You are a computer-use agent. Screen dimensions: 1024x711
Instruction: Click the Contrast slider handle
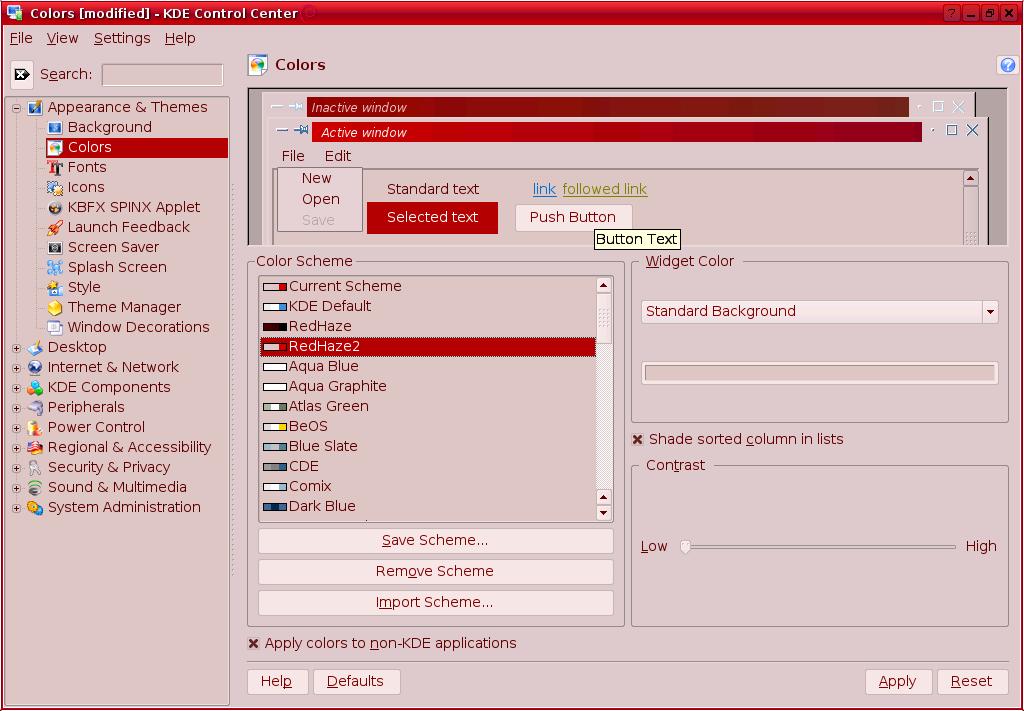(x=685, y=546)
